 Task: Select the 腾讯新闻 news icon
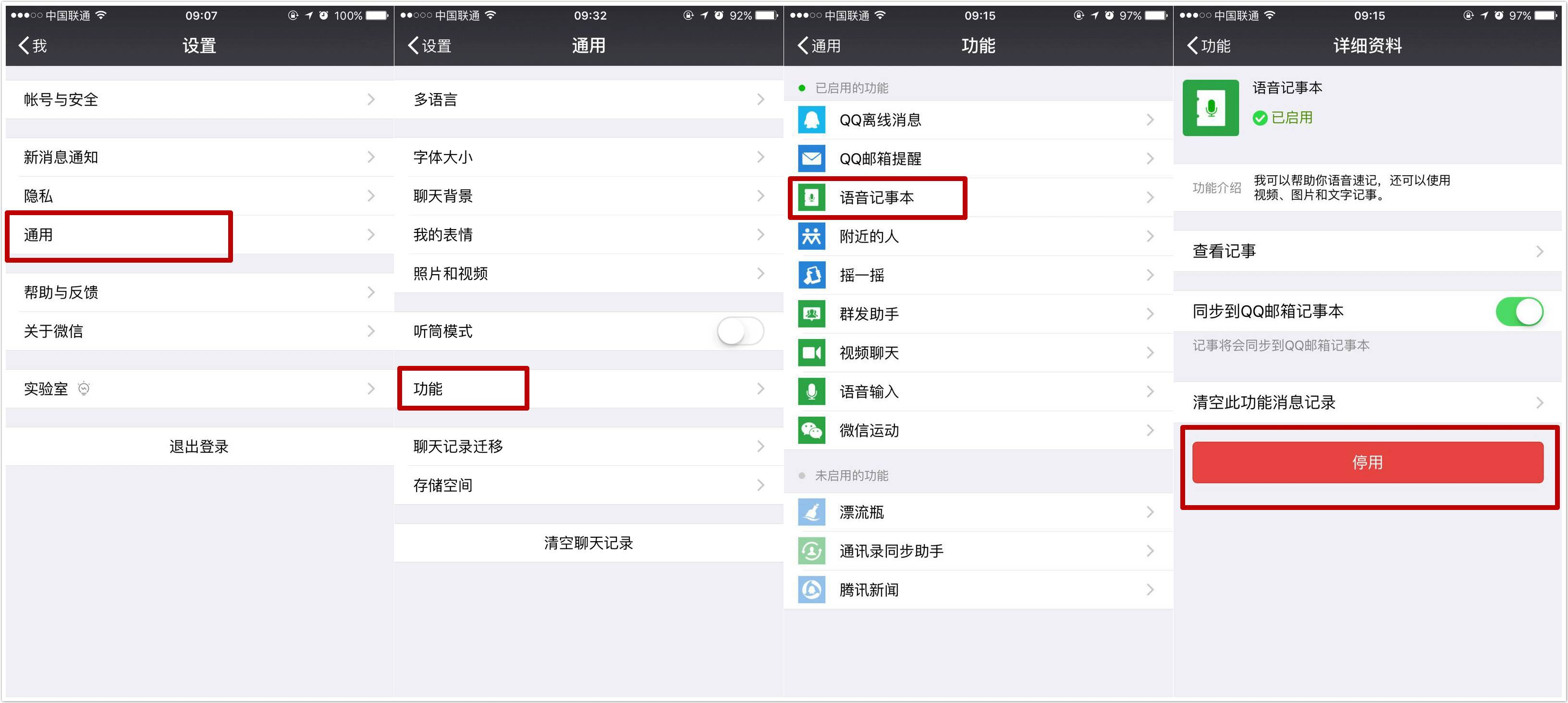tap(811, 589)
